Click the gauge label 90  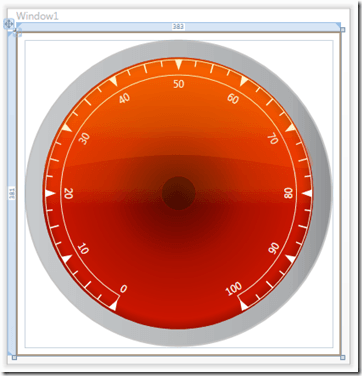(x=274, y=248)
